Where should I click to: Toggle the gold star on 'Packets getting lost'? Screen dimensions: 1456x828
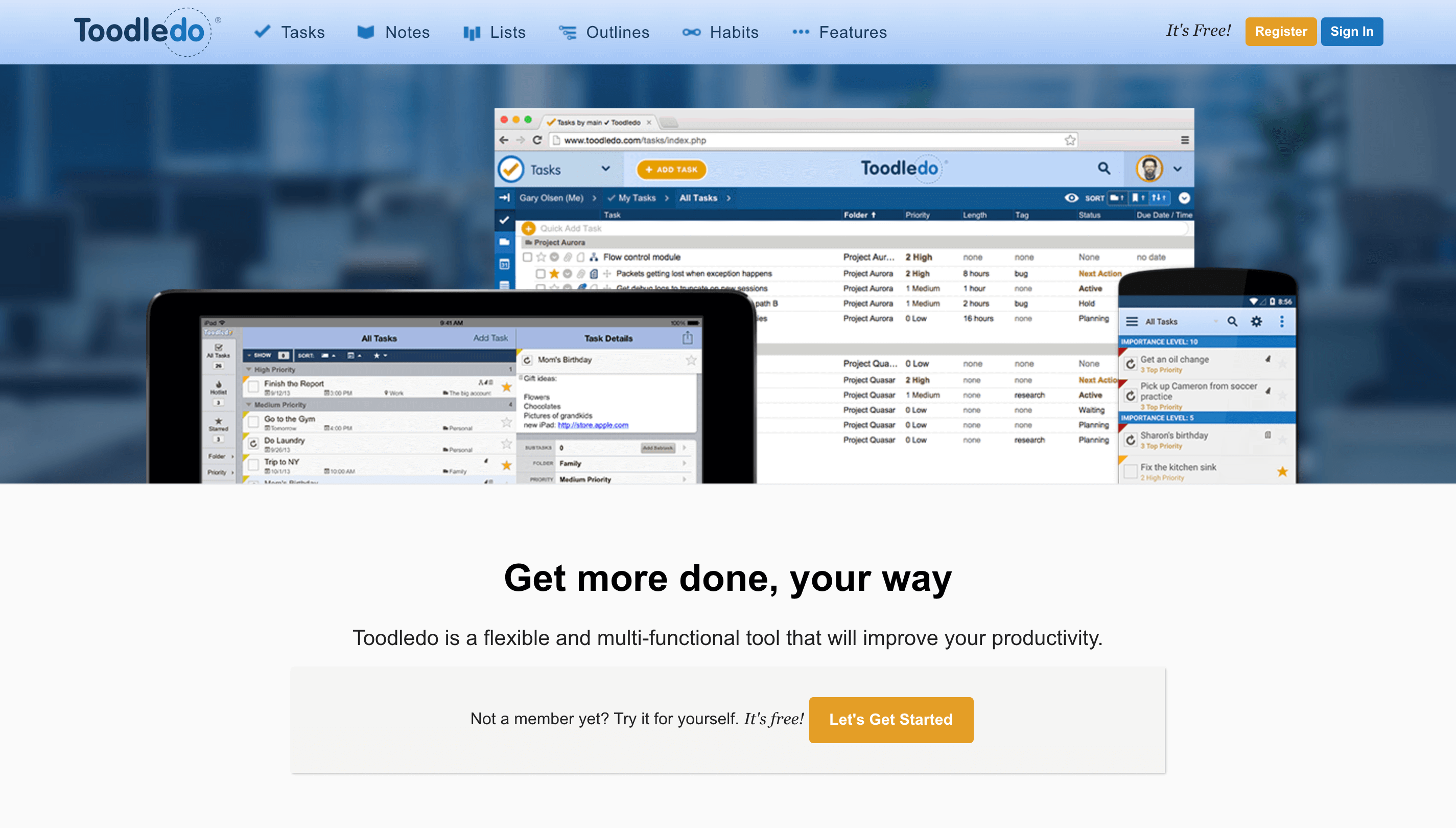554,273
